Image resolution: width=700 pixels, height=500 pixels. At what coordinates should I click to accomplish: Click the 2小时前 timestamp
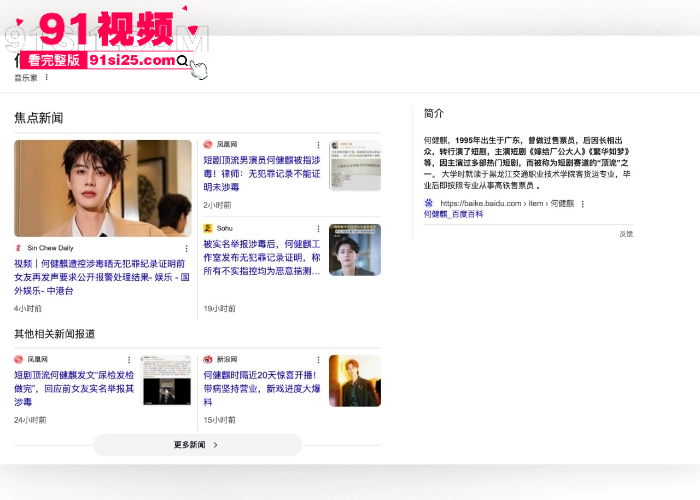[x=217, y=205]
